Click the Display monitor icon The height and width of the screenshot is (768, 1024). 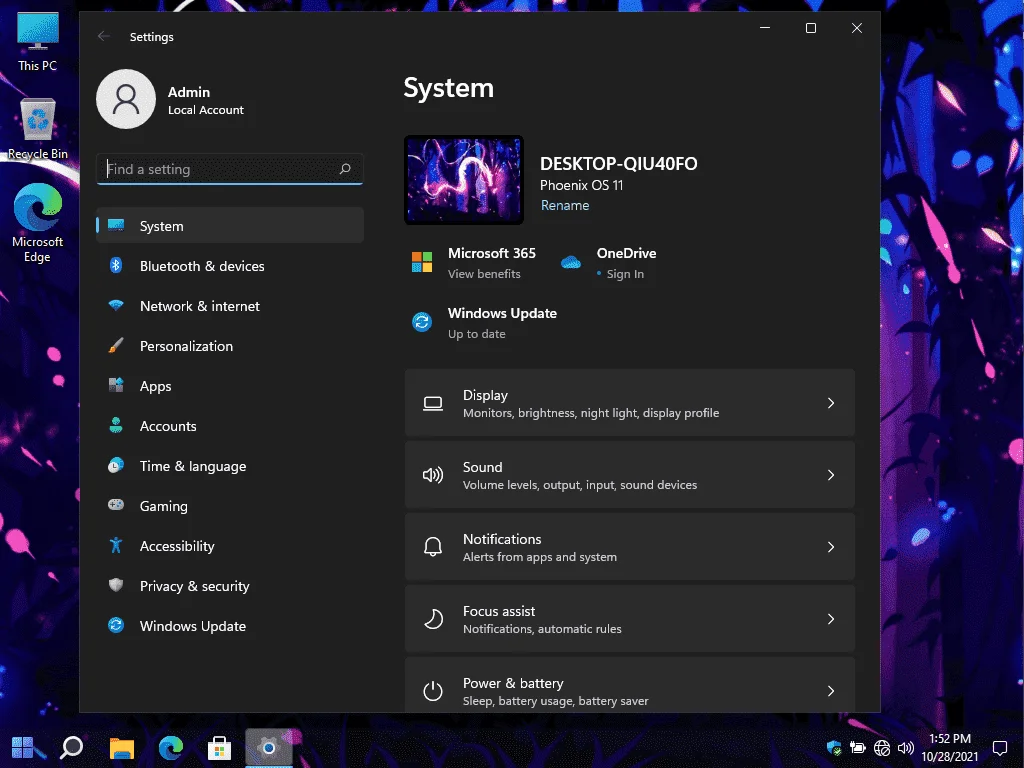point(432,404)
